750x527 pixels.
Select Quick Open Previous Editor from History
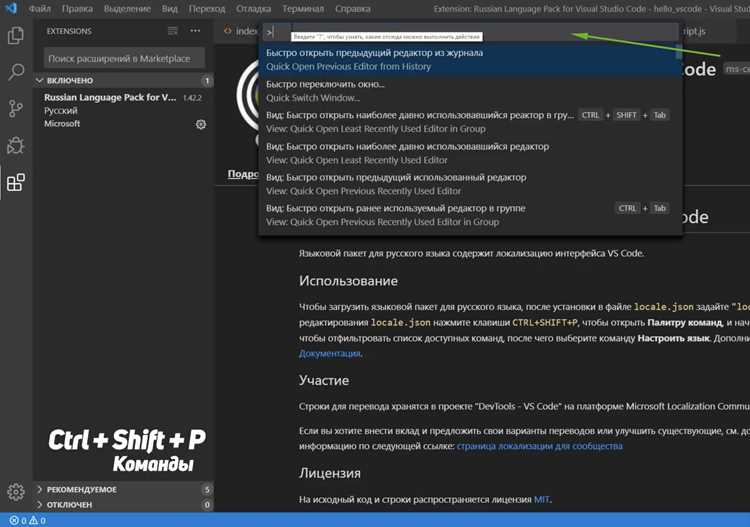click(x=470, y=59)
